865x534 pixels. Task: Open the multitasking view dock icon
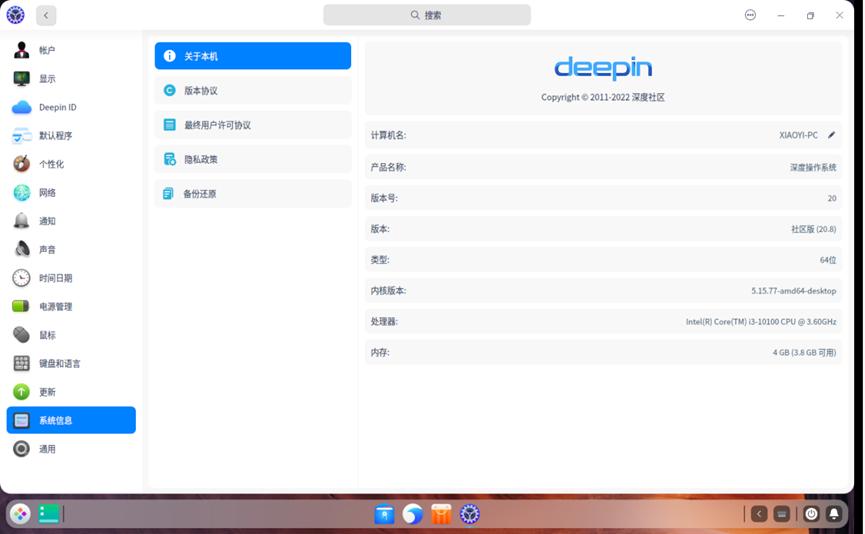pos(49,514)
